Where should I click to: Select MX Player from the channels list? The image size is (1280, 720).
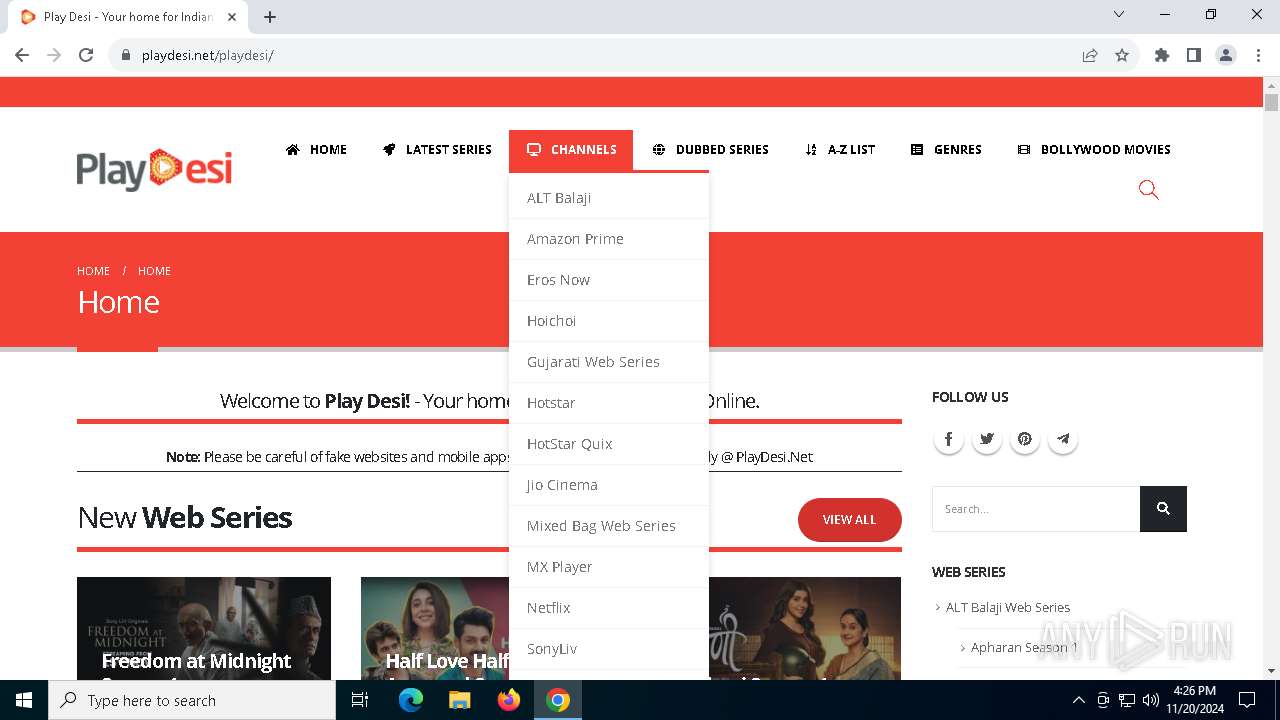[609, 567]
